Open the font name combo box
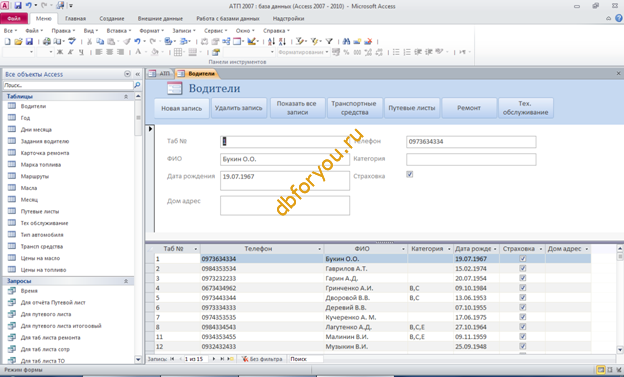The image size is (624, 377). tap(18, 52)
